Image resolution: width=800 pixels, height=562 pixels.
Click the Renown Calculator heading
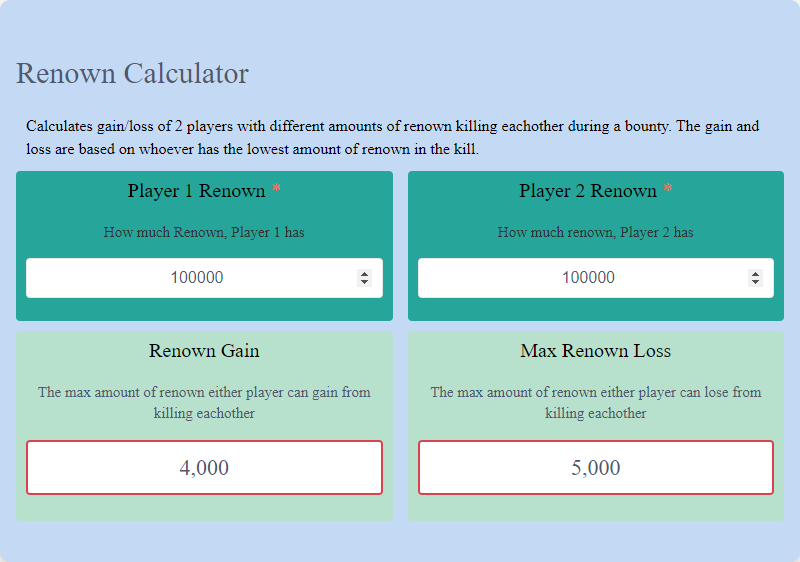click(132, 73)
